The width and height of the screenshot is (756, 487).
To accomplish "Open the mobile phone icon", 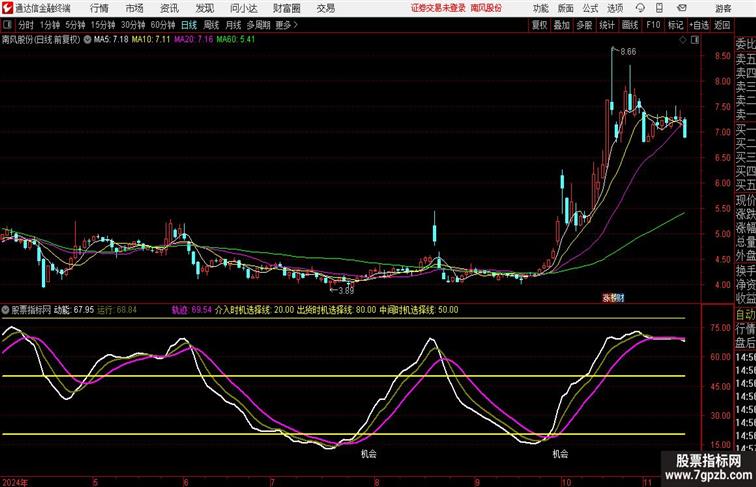I will point(659,8).
